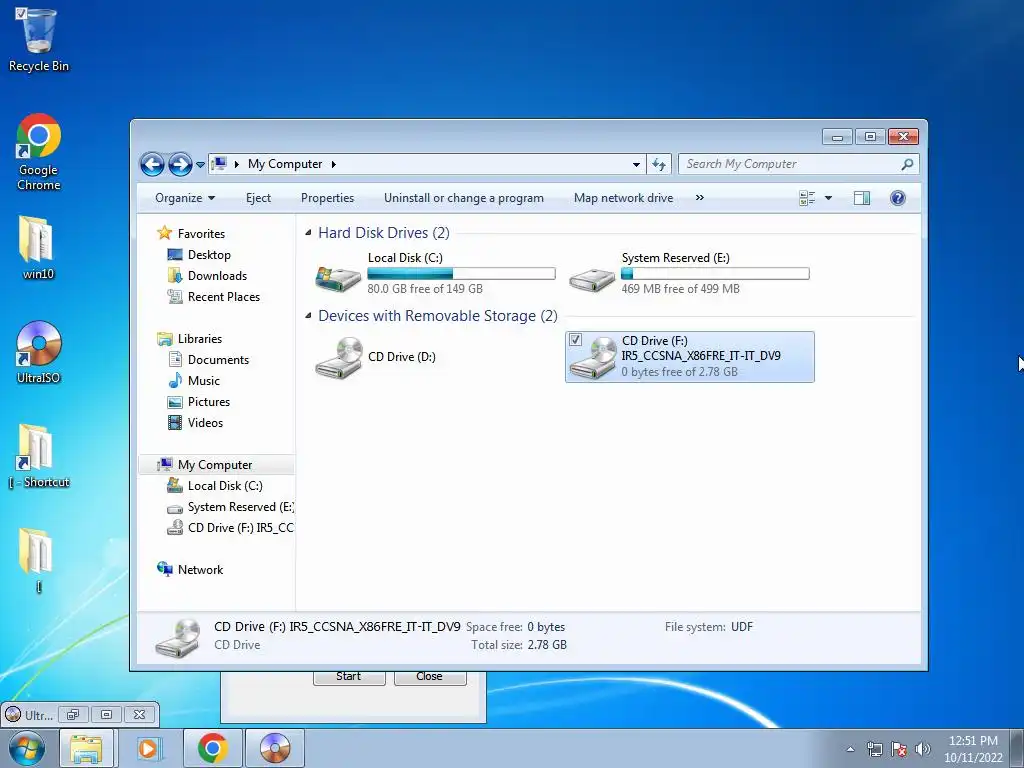Open the address bar history dropdown
Screen dimensions: 1024x768
636,165
